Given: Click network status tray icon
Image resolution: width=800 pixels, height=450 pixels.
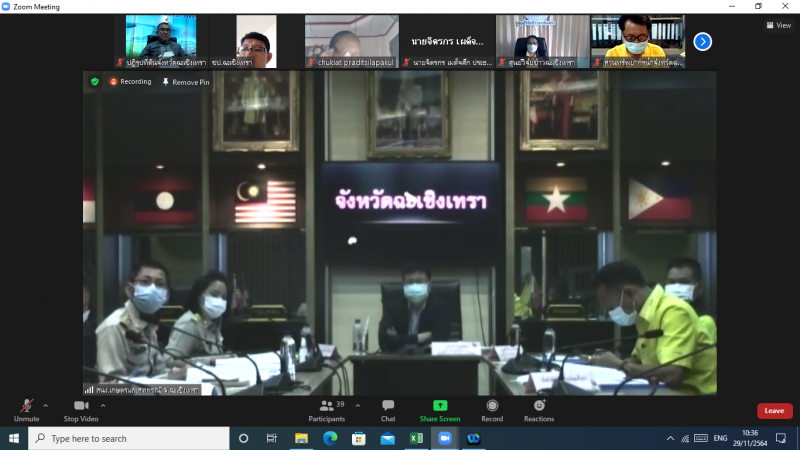Looking at the screenshot, I should point(685,438).
